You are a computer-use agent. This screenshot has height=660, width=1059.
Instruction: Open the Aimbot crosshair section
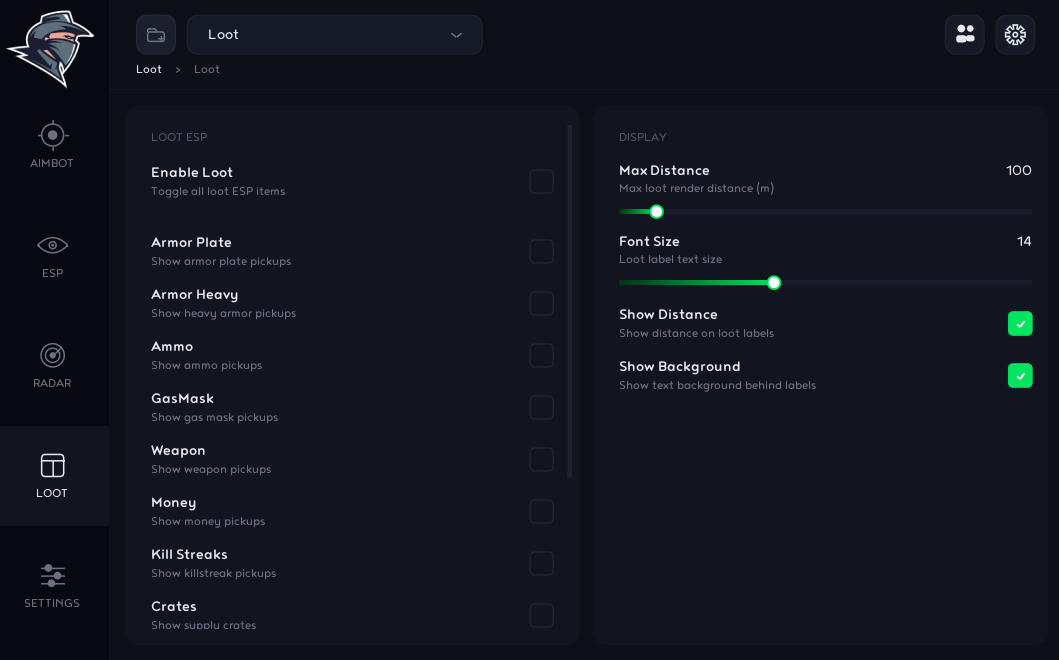(x=52, y=135)
